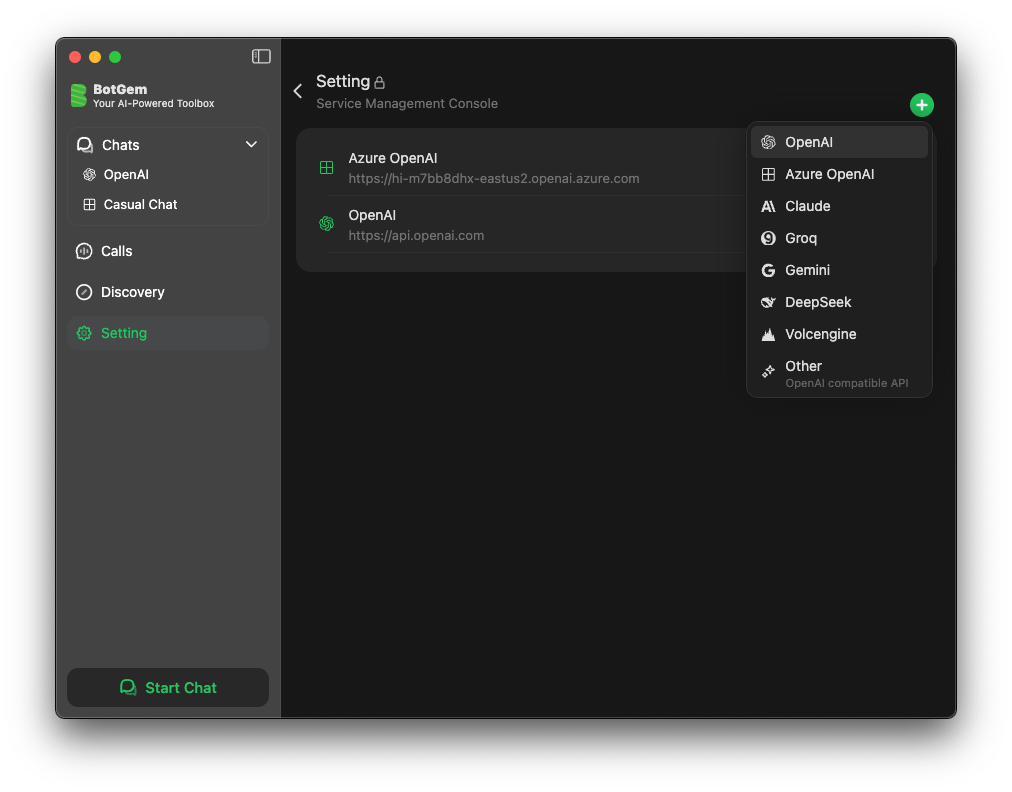Choose Volcengine from the provider menu
This screenshot has height=792, width=1012.
839,334
